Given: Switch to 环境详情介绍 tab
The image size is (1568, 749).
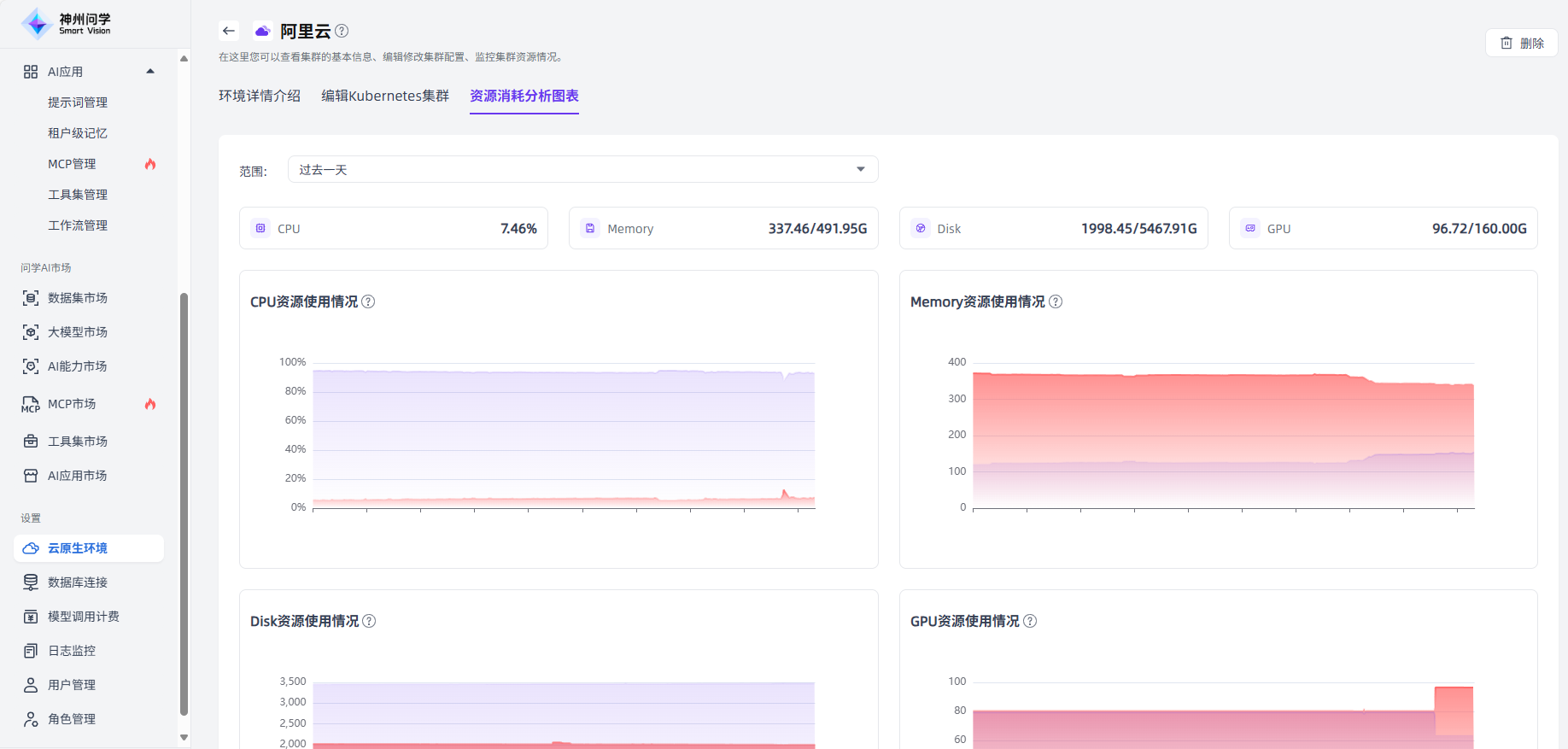Looking at the screenshot, I should point(260,96).
